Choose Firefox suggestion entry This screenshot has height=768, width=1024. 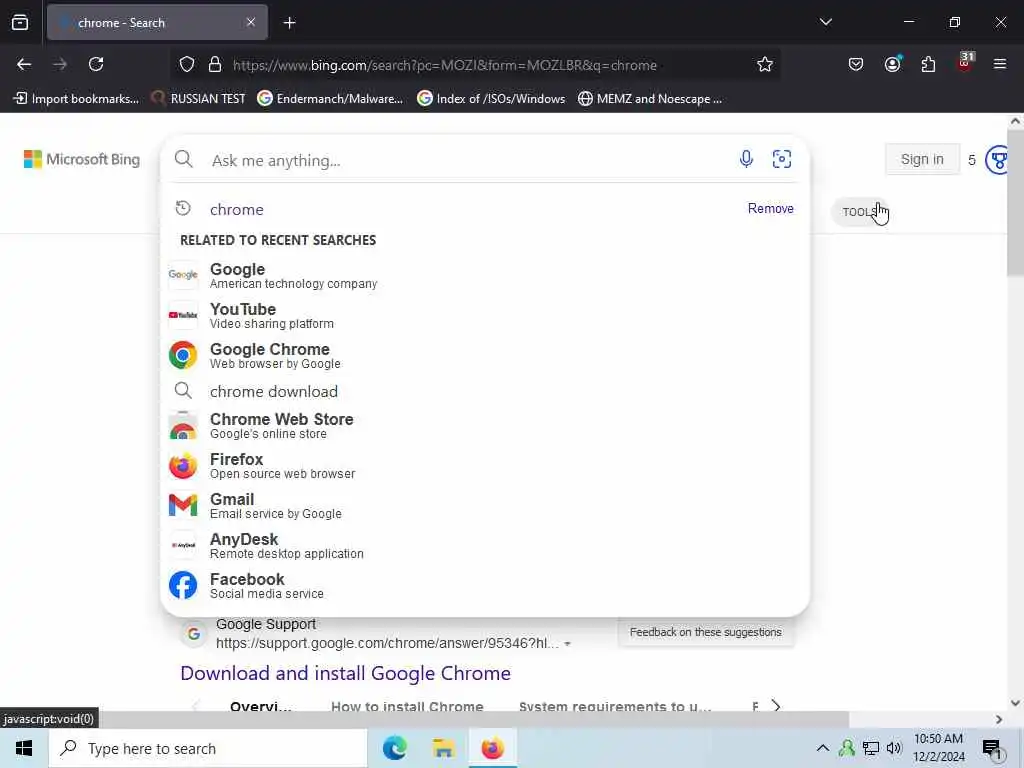(485, 466)
